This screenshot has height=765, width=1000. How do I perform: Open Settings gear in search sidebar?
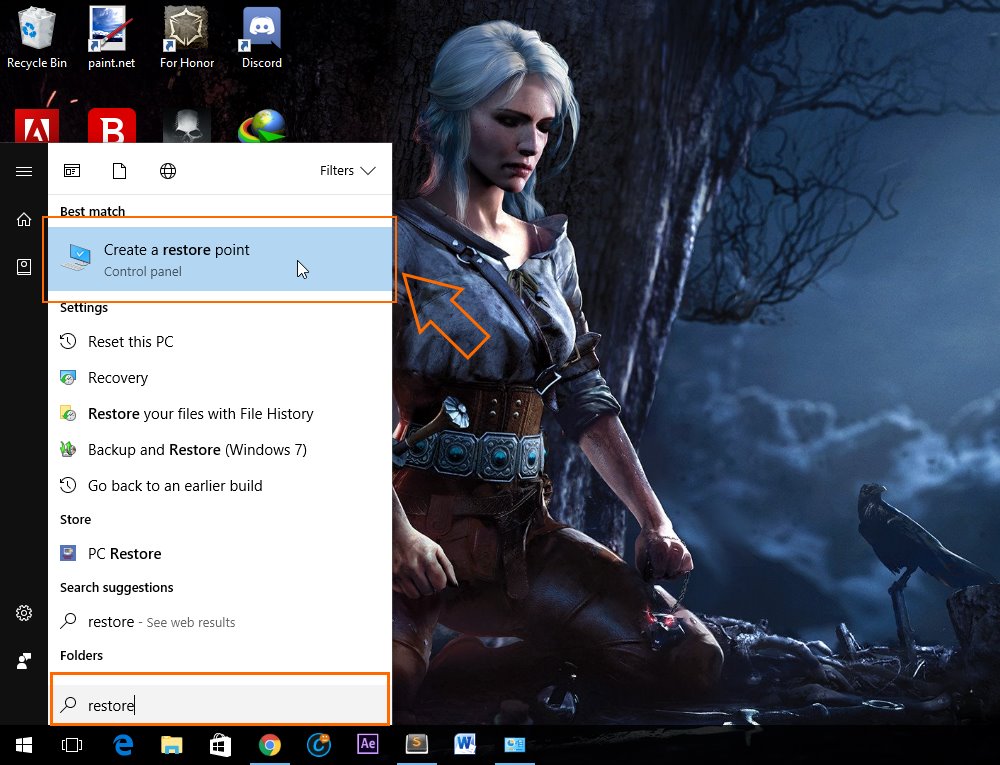click(24, 613)
